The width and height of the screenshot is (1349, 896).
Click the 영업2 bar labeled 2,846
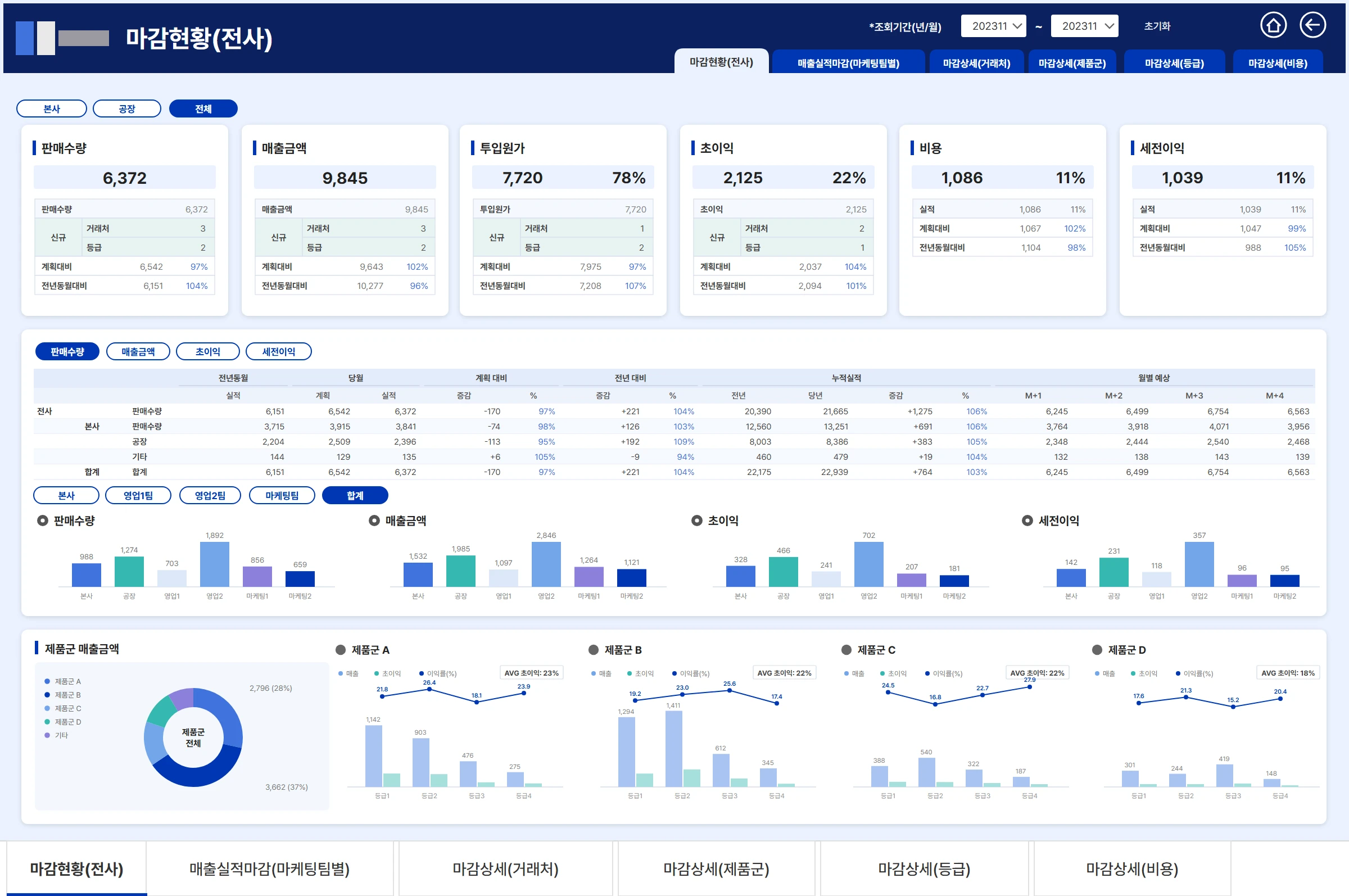(546, 564)
